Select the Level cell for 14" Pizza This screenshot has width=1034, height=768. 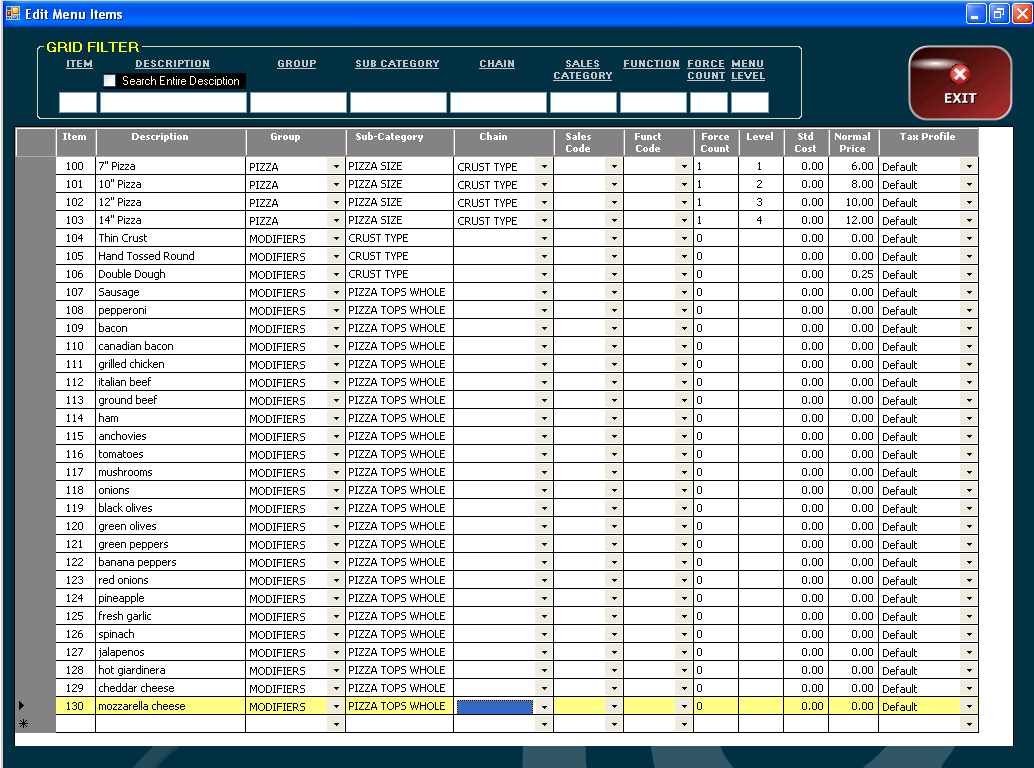760,220
